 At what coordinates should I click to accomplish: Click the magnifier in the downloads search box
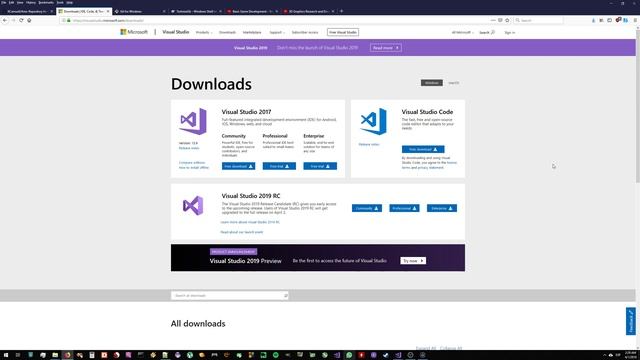[x=285, y=296]
